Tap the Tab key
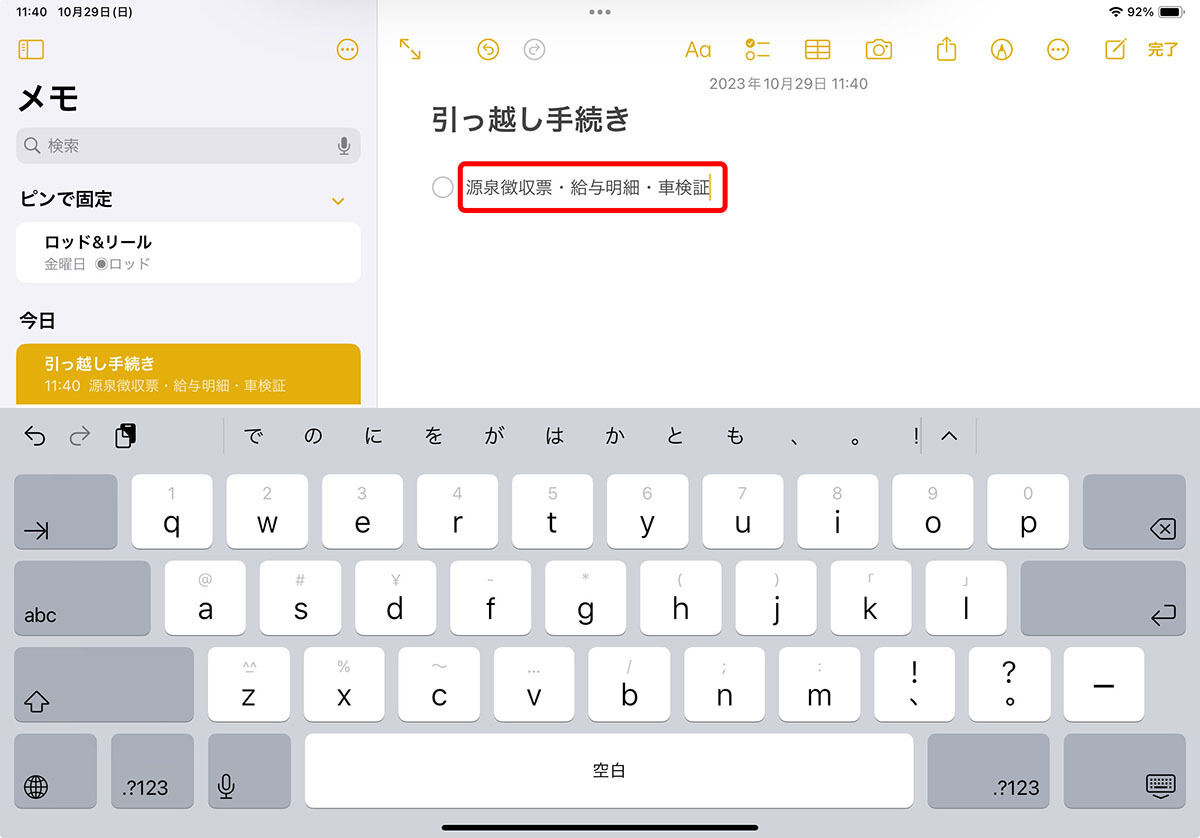This screenshot has height=838, width=1200. (x=65, y=512)
